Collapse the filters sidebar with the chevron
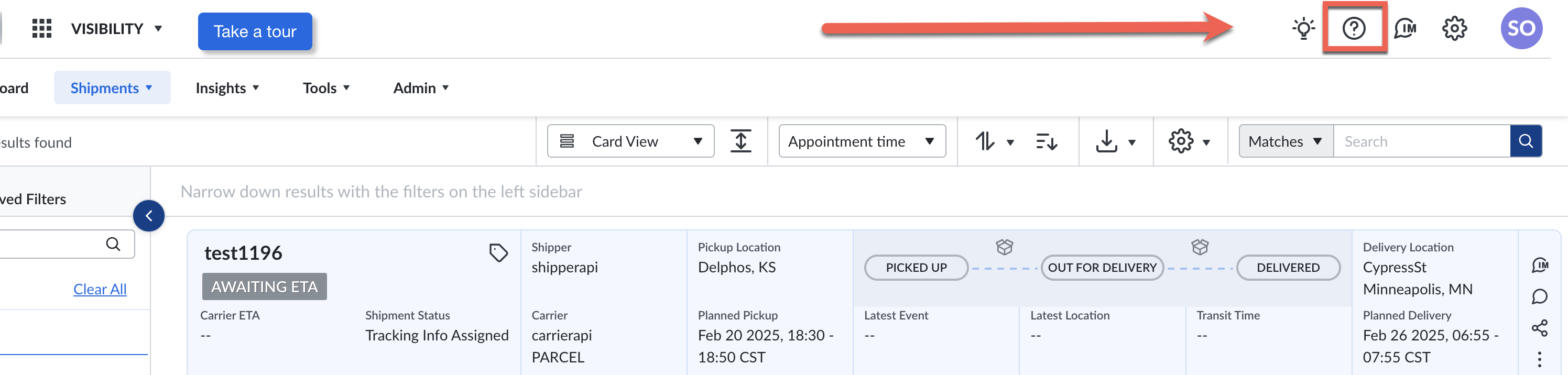The height and width of the screenshot is (375, 1568). click(x=148, y=215)
